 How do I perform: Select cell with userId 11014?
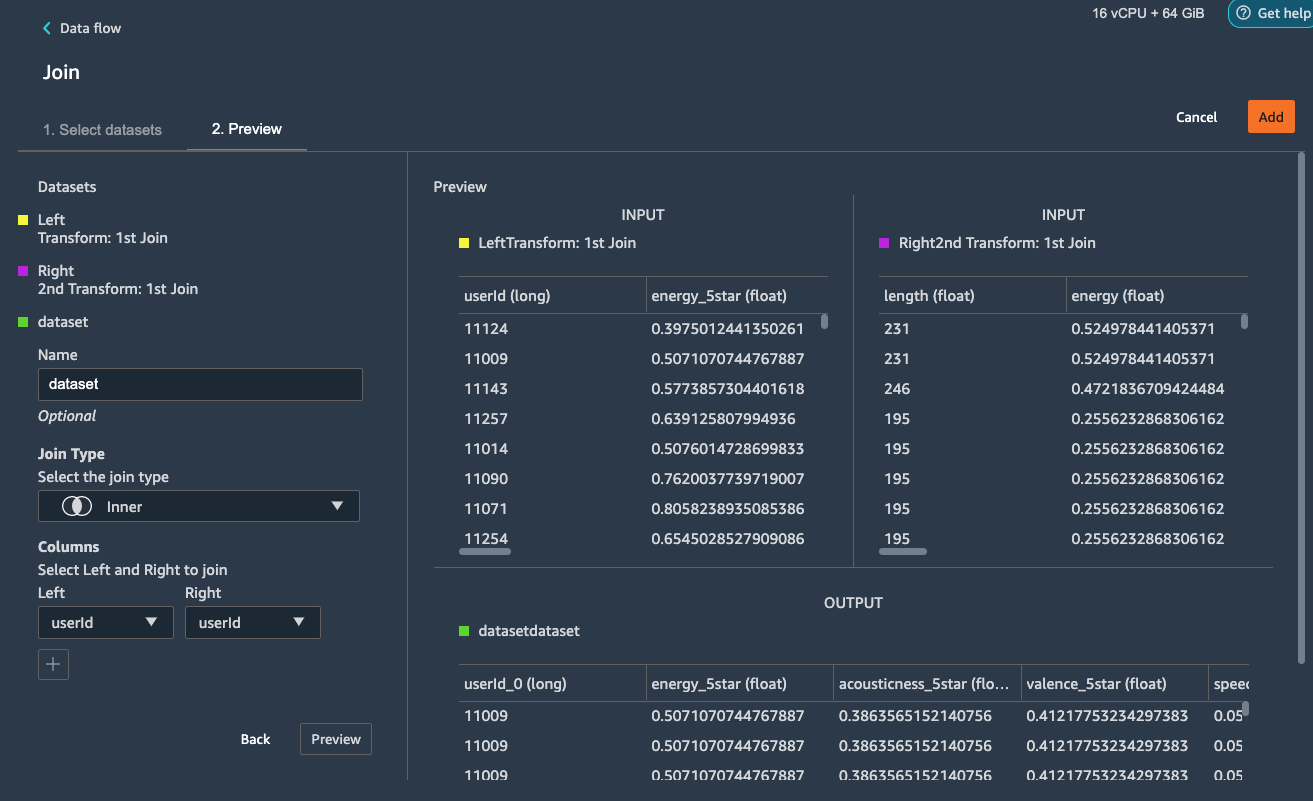tap(486, 449)
